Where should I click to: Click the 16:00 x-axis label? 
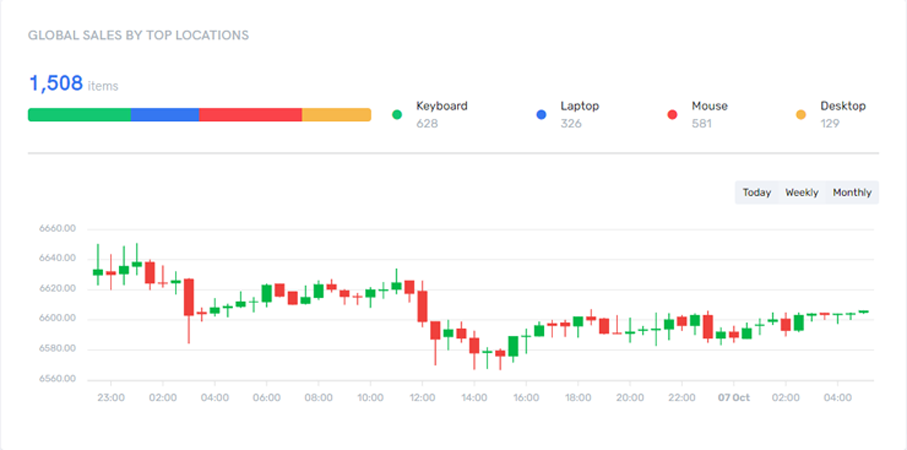[526, 398]
